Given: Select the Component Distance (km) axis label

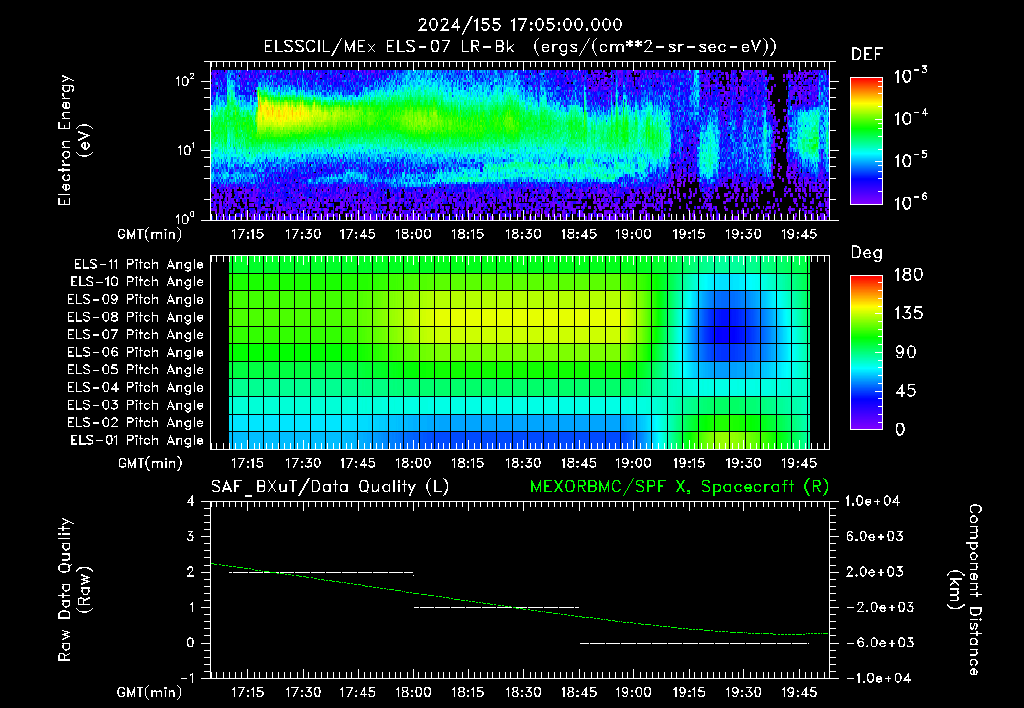Looking at the screenshot, I should pos(965,590).
